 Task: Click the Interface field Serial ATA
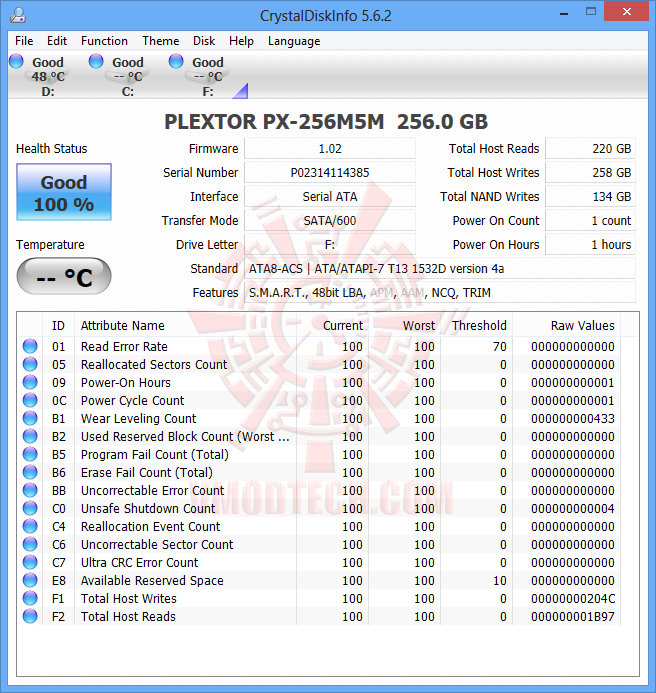pyautogui.click(x=330, y=196)
